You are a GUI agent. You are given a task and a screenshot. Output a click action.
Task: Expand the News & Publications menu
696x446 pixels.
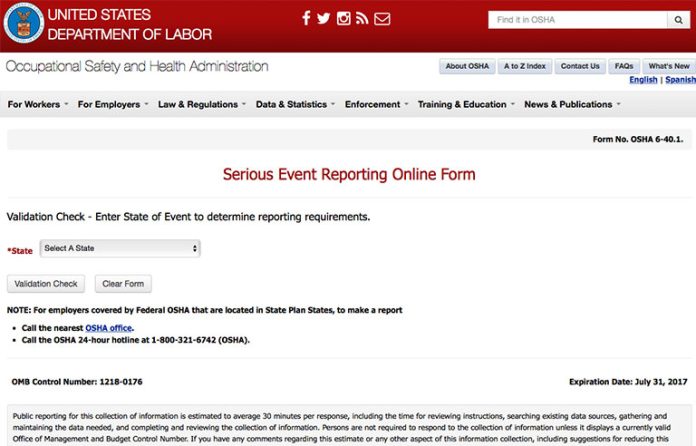coord(572,104)
